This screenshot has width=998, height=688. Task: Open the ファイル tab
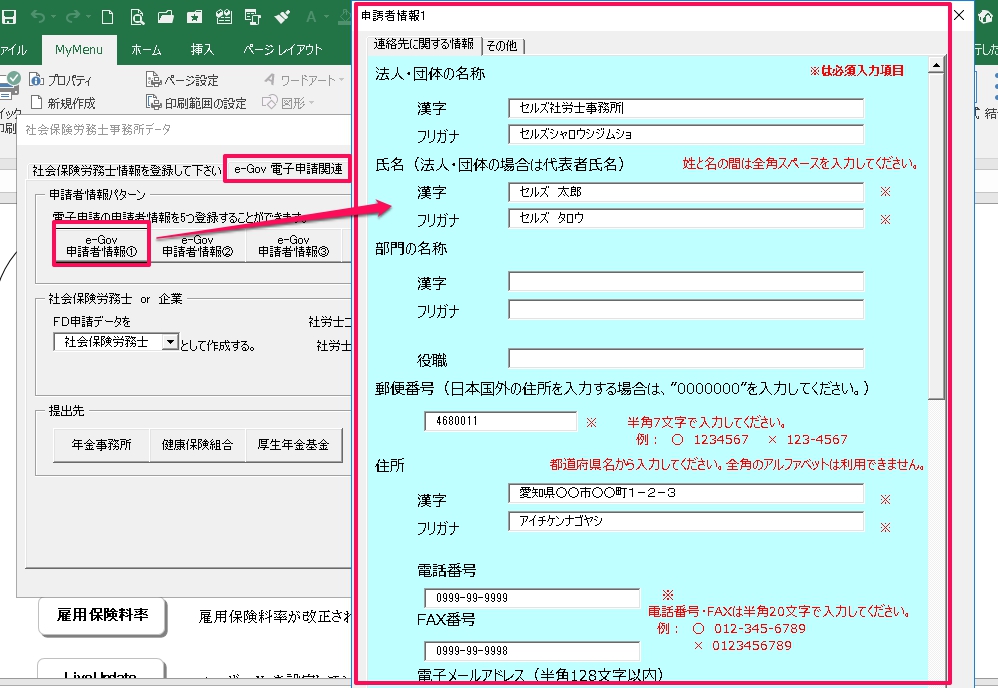[x=13, y=50]
